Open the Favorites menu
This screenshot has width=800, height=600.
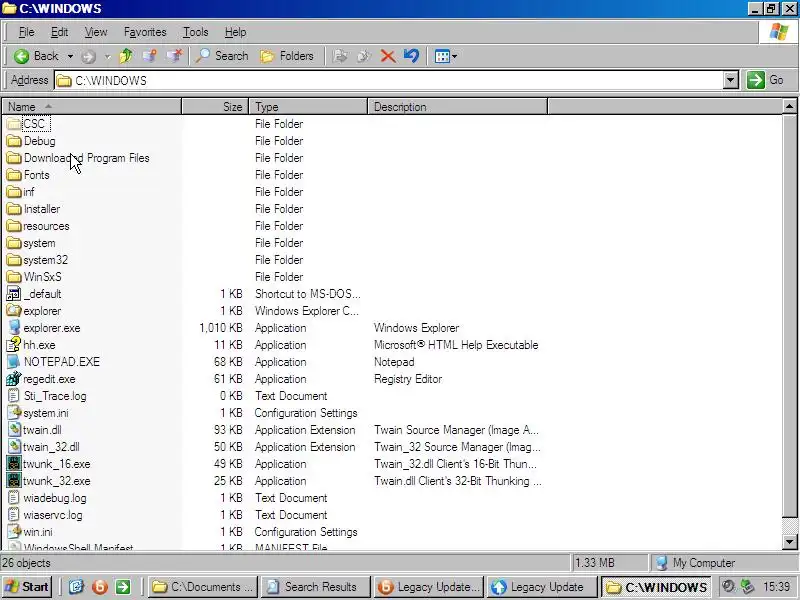tap(145, 32)
